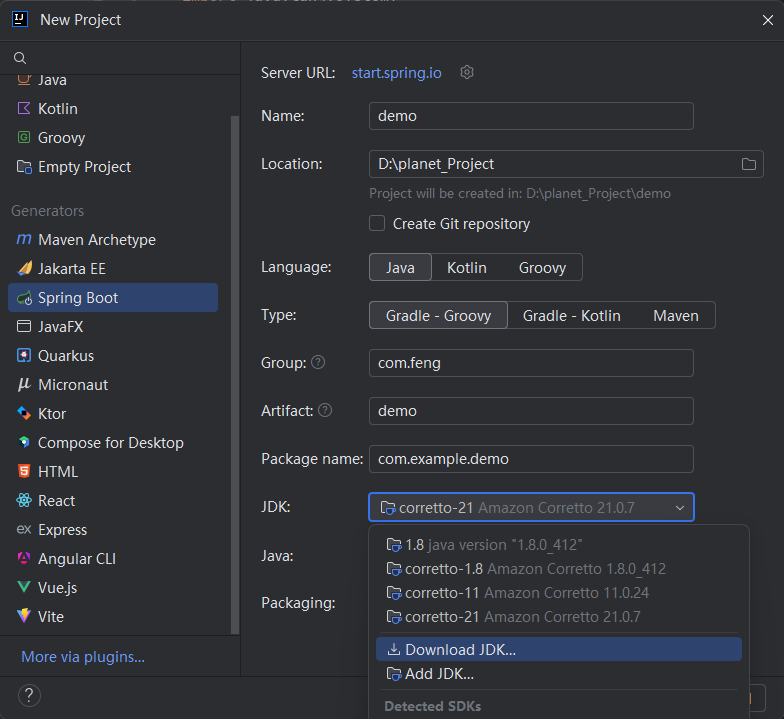The height and width of the screenshot is (719, 784).
Task: Choose Gradle - Kotlin build type
Action: pyautogui.click(x=572, y=316)
